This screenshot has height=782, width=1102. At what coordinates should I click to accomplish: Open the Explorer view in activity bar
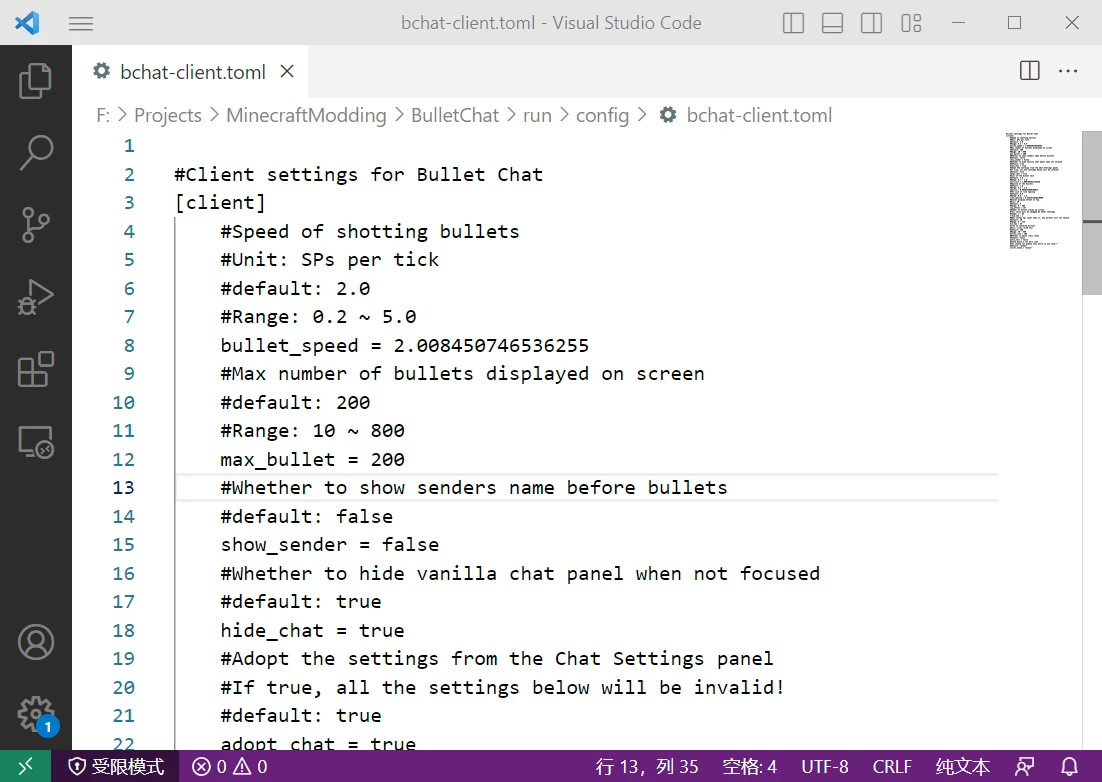coord(35,81)
